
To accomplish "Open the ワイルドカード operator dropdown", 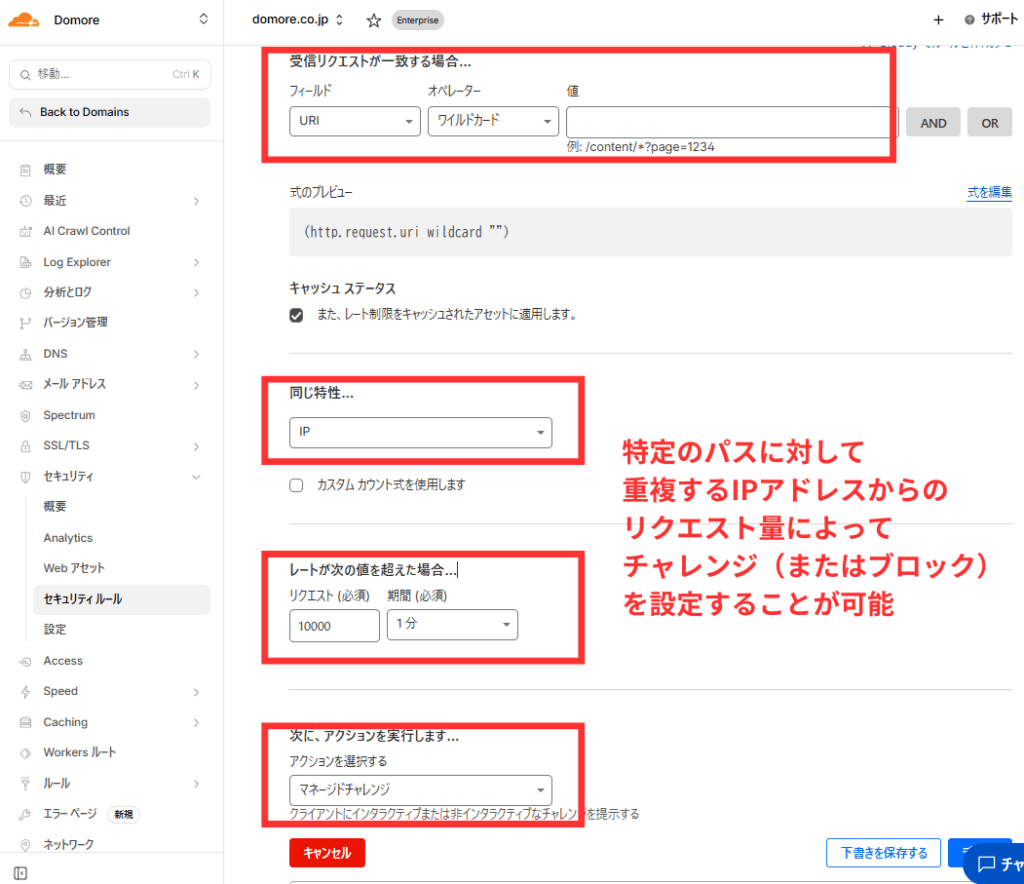I will click(492, 122).
